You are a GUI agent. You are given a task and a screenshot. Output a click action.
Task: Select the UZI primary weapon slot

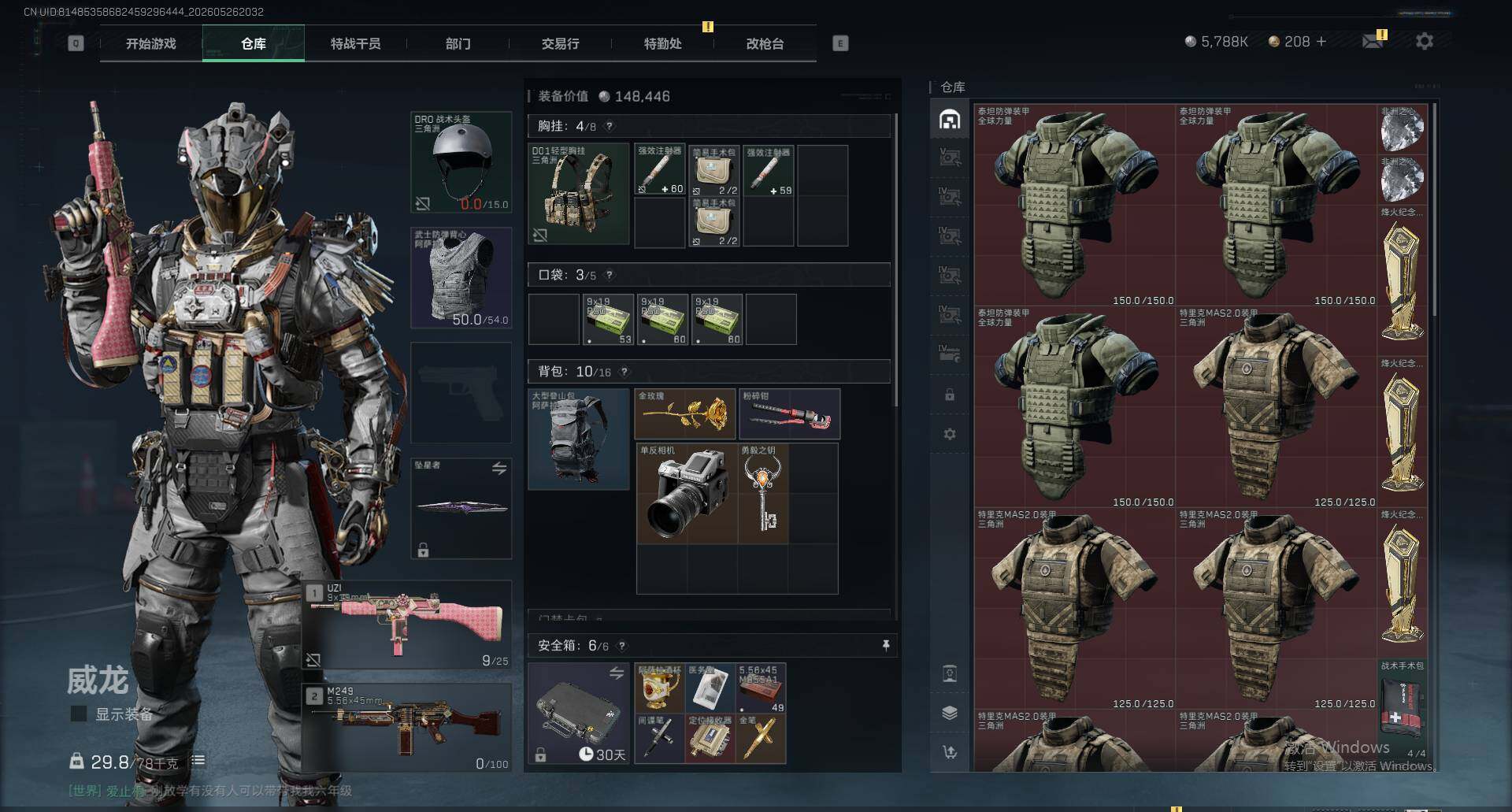407,625
